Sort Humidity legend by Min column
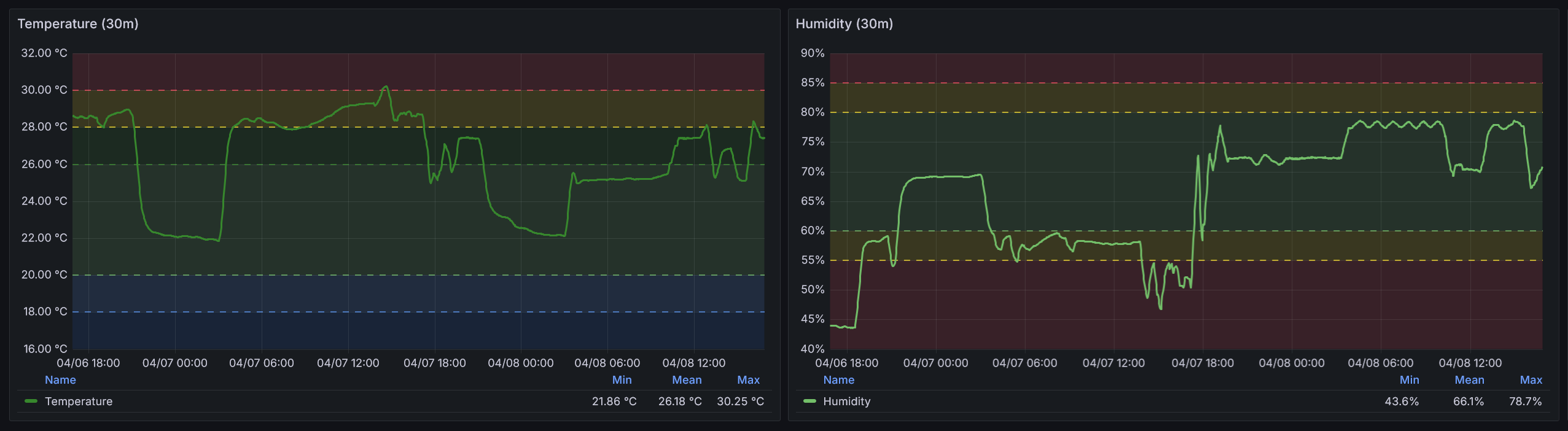1568x431 pixels. (1409, 380)
